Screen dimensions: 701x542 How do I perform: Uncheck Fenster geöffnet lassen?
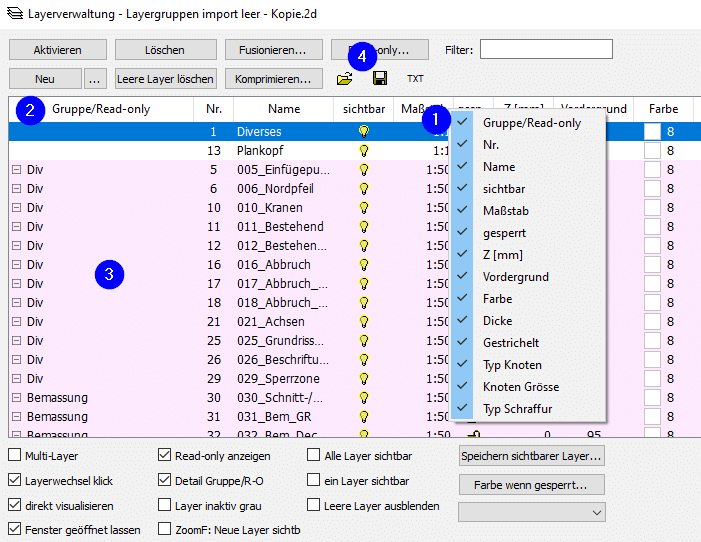click(14, 529)
